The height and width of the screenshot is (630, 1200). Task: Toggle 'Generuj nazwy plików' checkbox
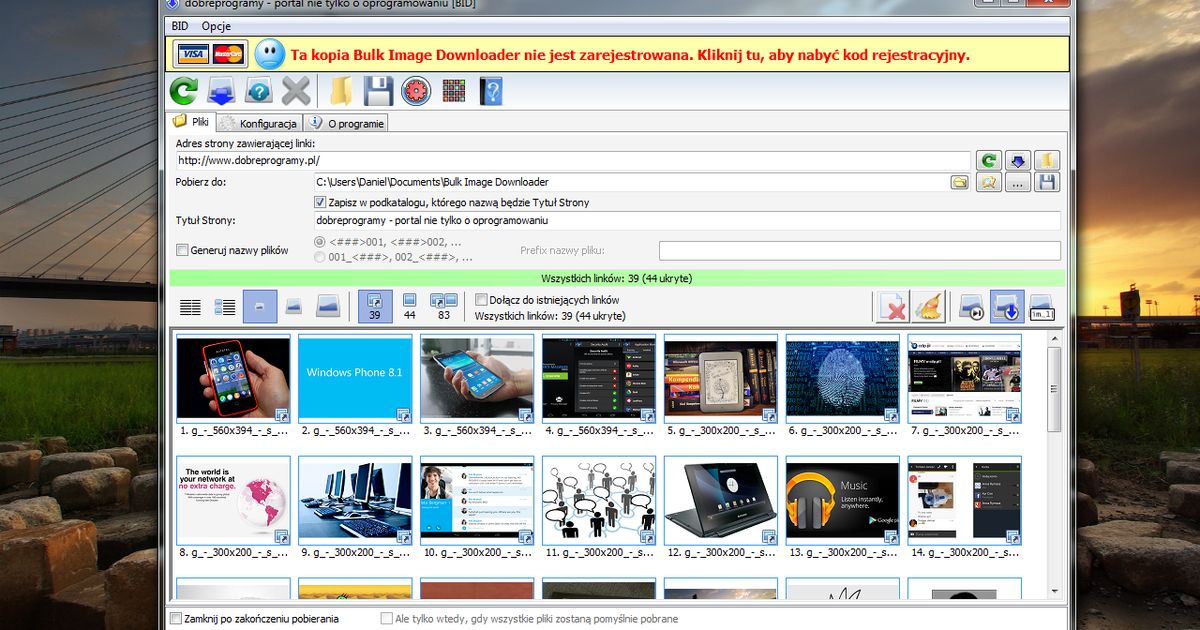click(x=182, y=250)
